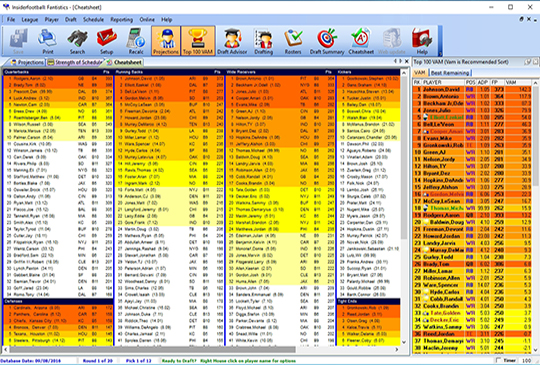540x365 pixels.
Task: Click the pin icon on Top 100 VAM panel
Action: click(x=528, y=62)
